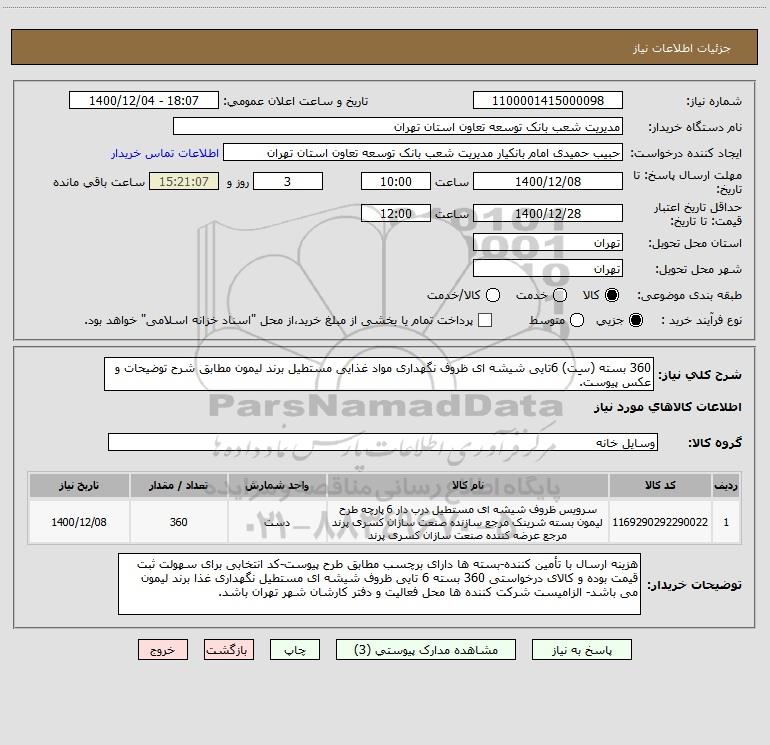This screenshot has width=770, height=745.
Task: Select the کالا/خدمت radio button
Action: (493, 295)
